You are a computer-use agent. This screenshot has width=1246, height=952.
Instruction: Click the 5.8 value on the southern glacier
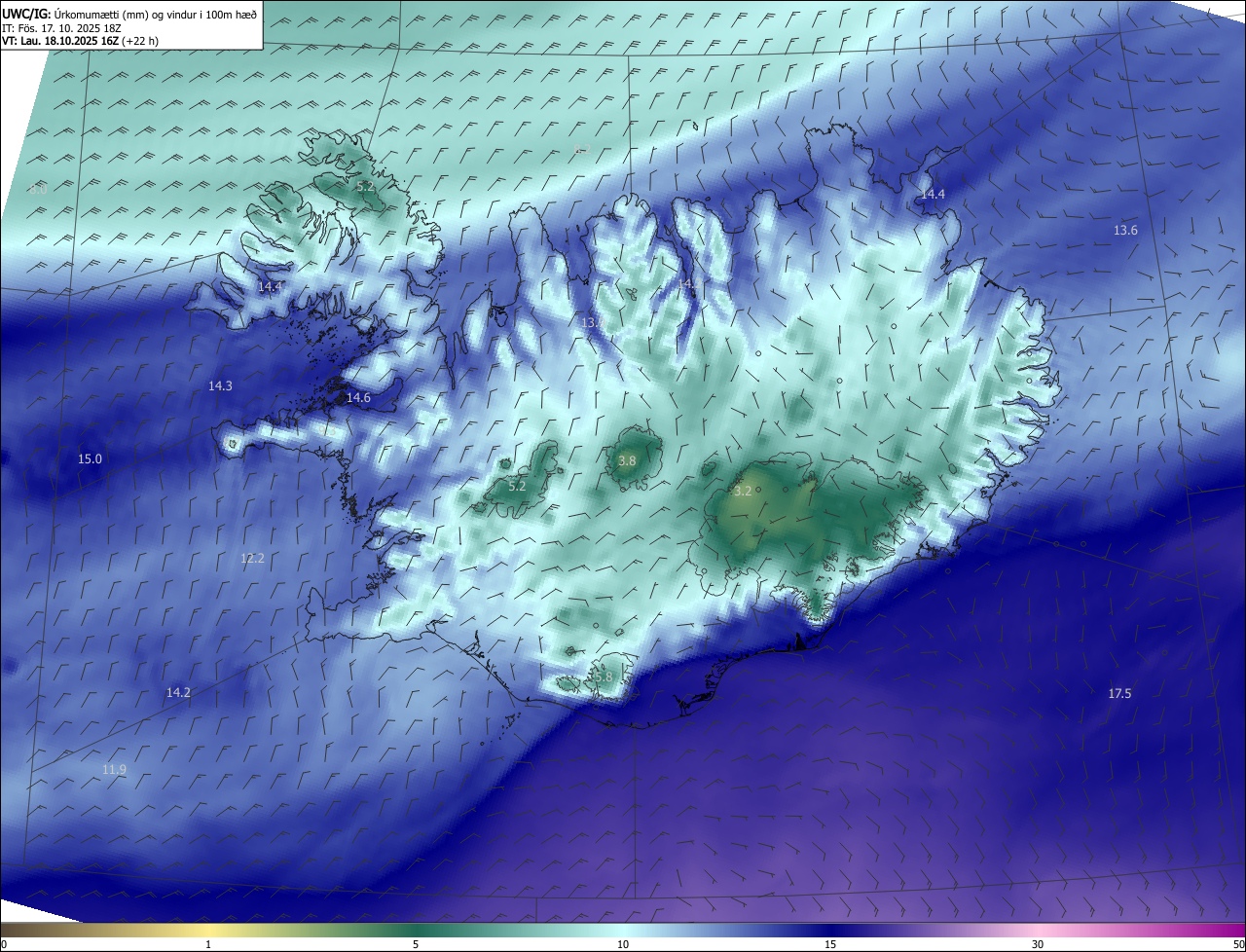tap(603, 677)
